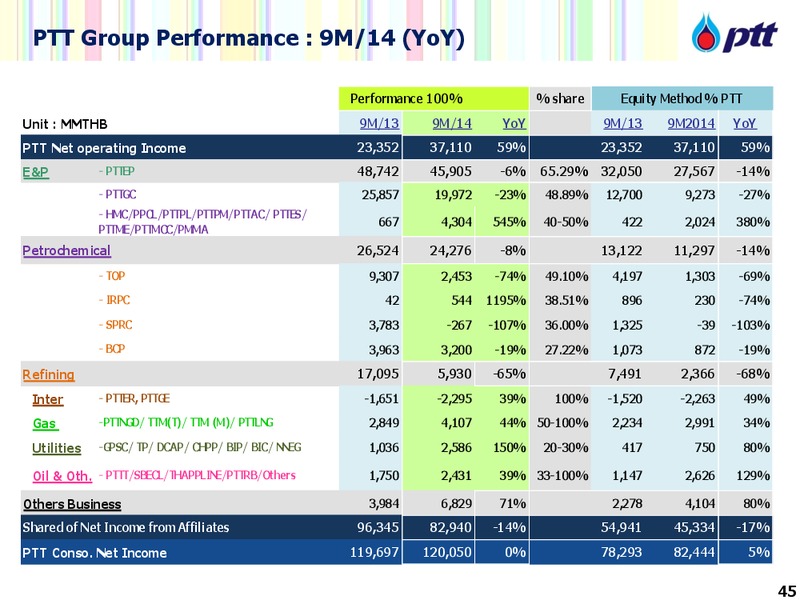Viewport: 800px width, 600px height.
Task: Select Shared of Net Income from Affiliates
Action: coord(126,527)
